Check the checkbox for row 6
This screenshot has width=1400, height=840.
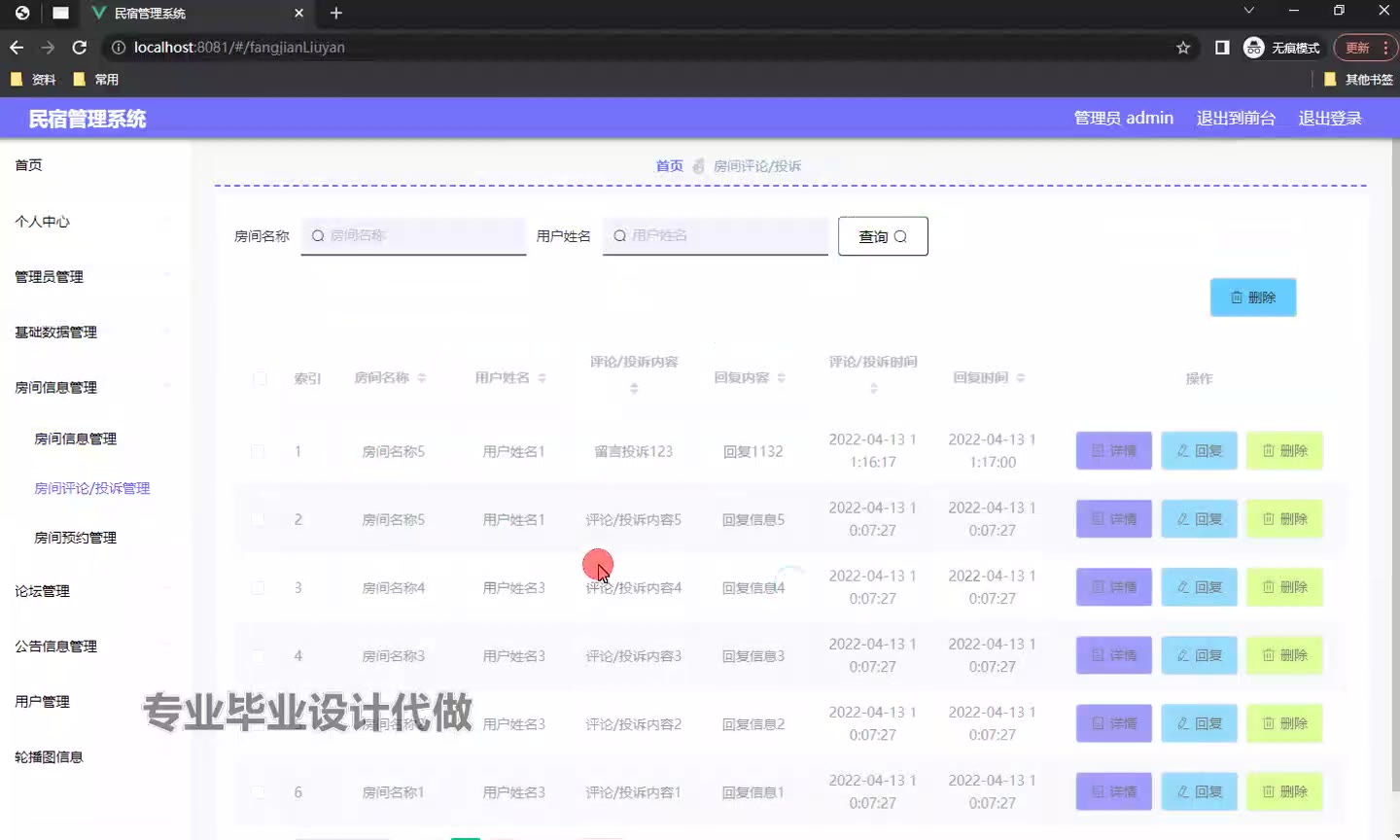[x=258, y=792]
